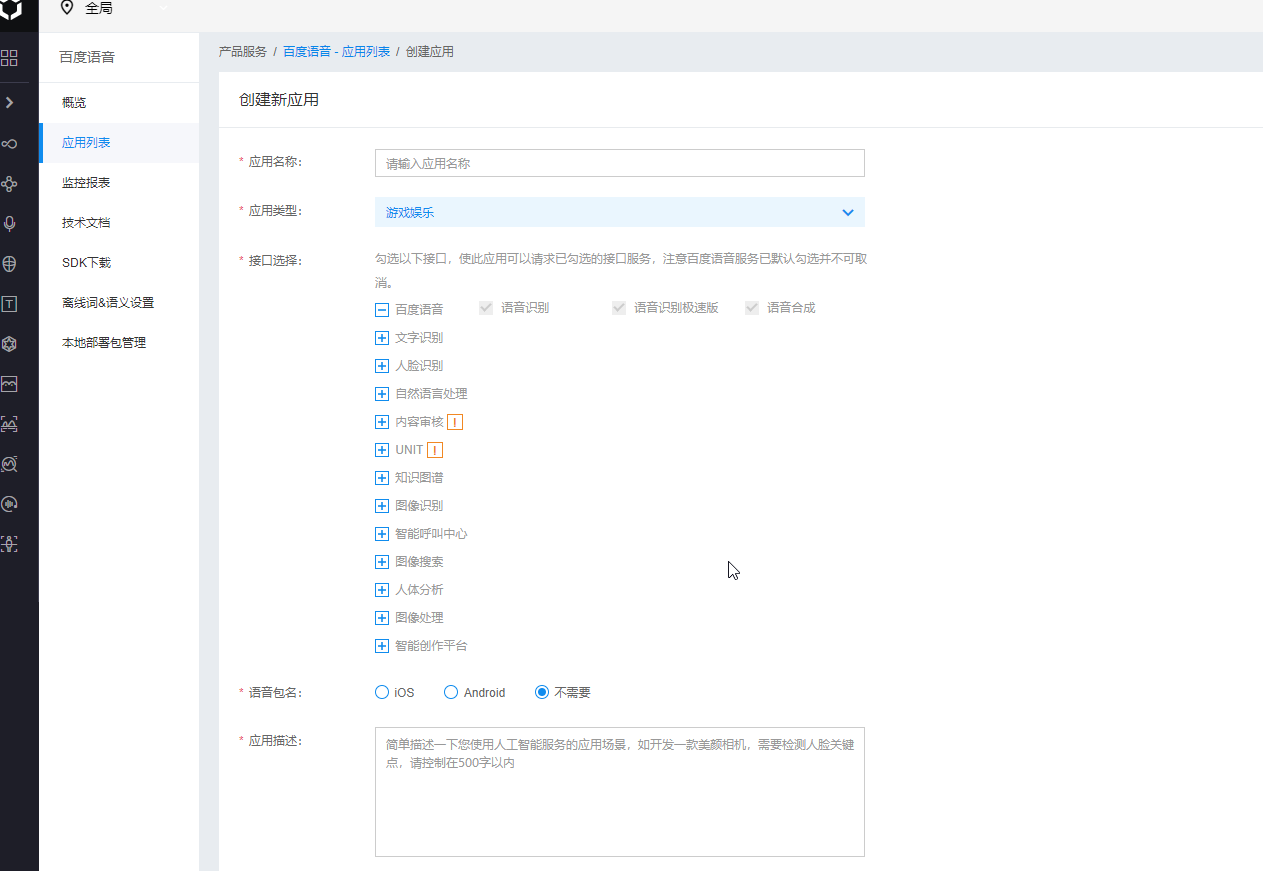Open the product grid icon in dark sidebar
The image size is (1263, 871).
(9, 58)
